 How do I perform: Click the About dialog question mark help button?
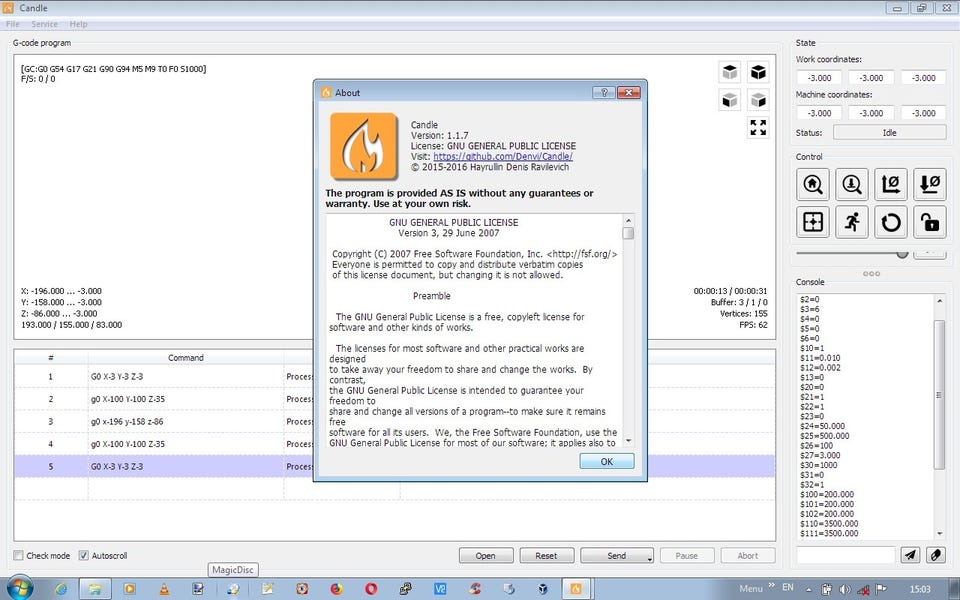604,92
